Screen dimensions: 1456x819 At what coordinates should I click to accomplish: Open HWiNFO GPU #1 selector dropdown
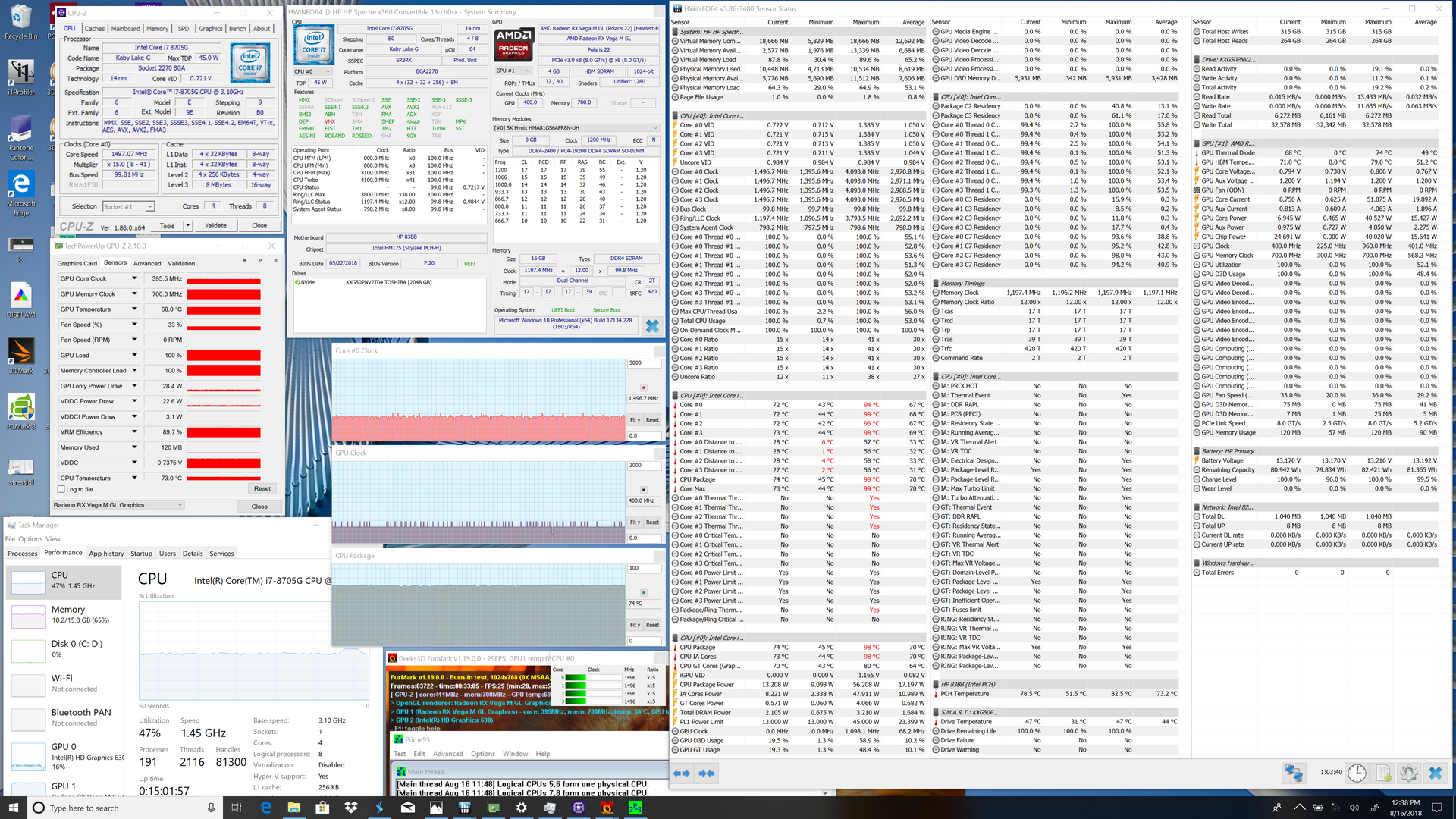point(514,71)
